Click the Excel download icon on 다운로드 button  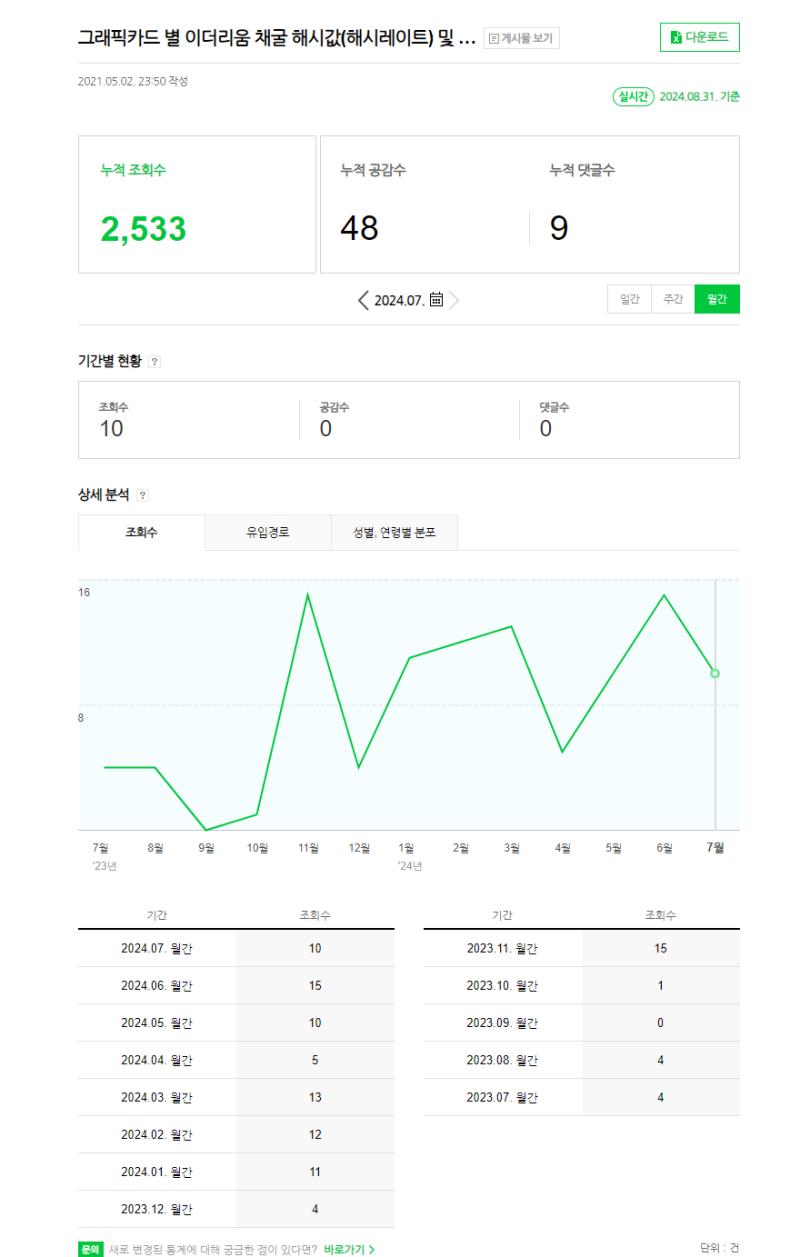click(675, 37)
